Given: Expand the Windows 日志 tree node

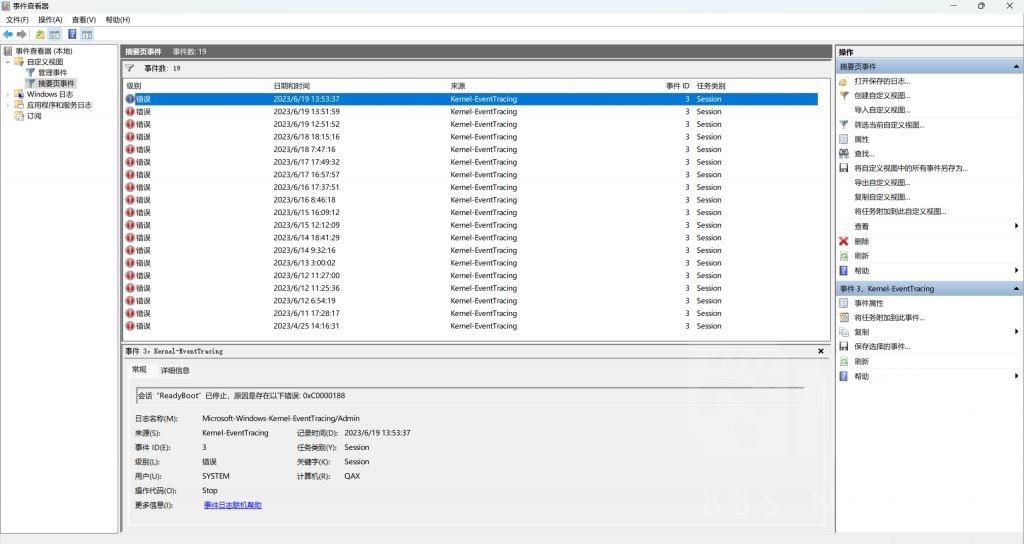Looking at the screenshot, I should coord(7,95).
